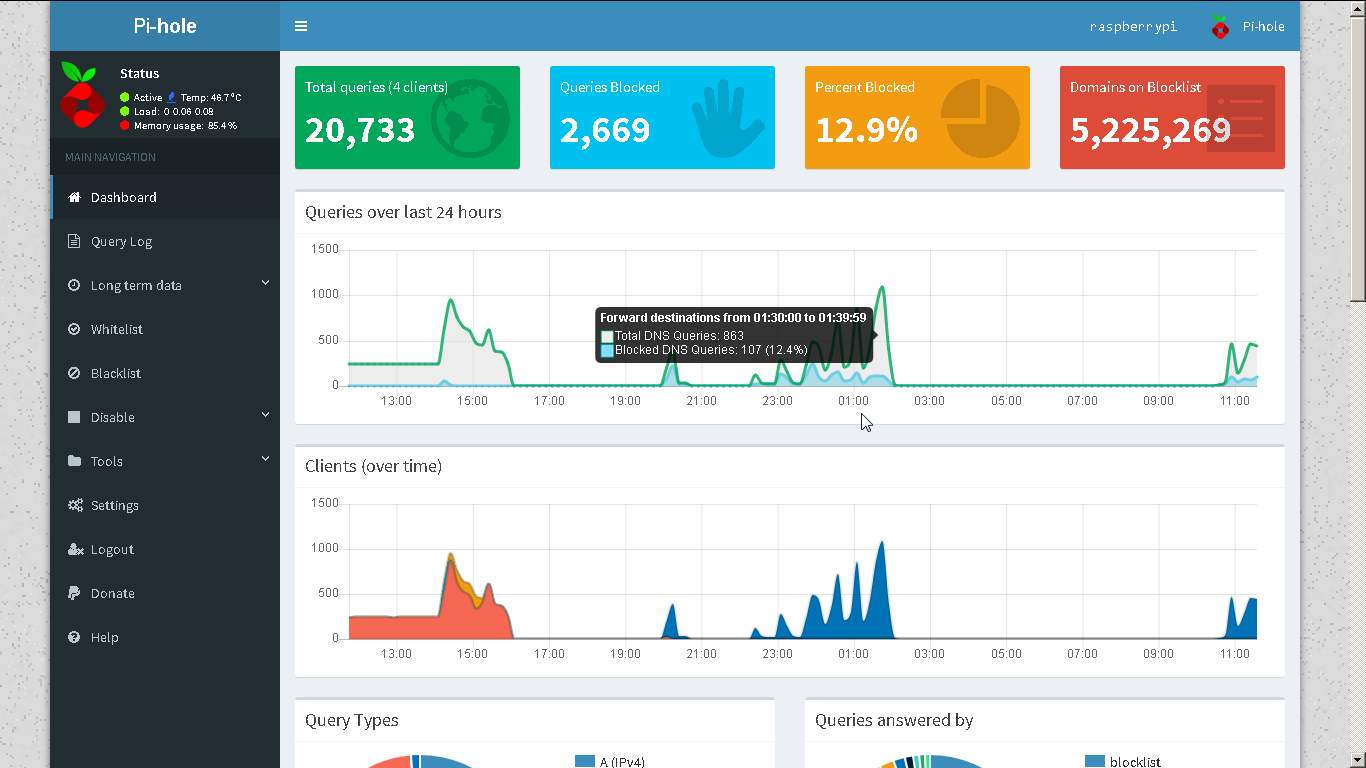
Task: Click the Whitelist check-circle icon
Action: (x=74, y=329)
